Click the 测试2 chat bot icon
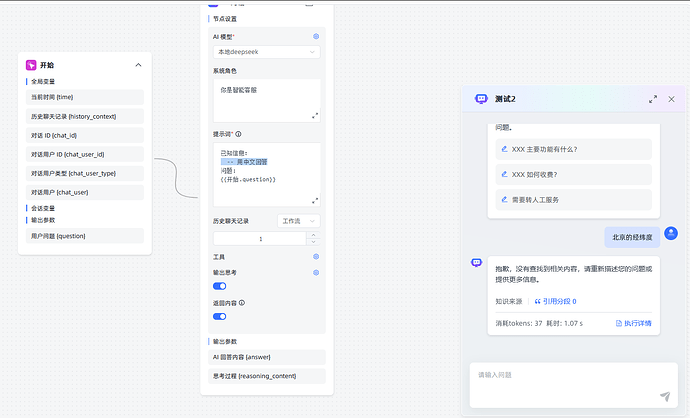The height and width of the screenshot is (418, 690). pos(481,99)
